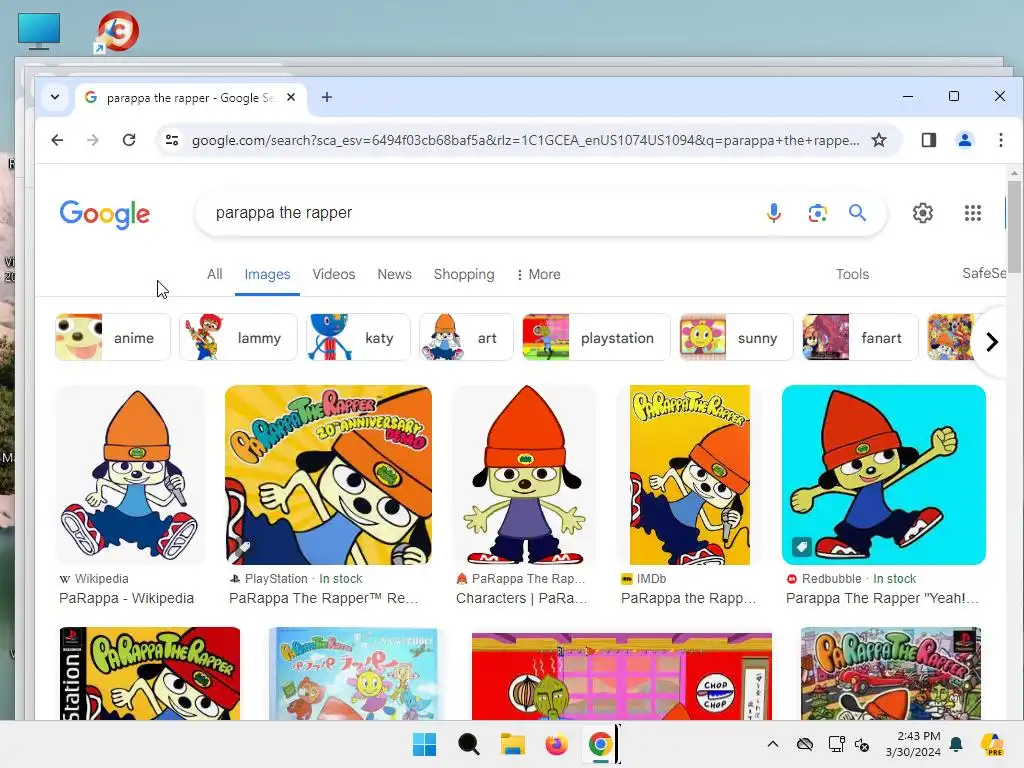Show more suggestion chips with arrow
The image size is (1024, 768).
click(x=991, y=341)
